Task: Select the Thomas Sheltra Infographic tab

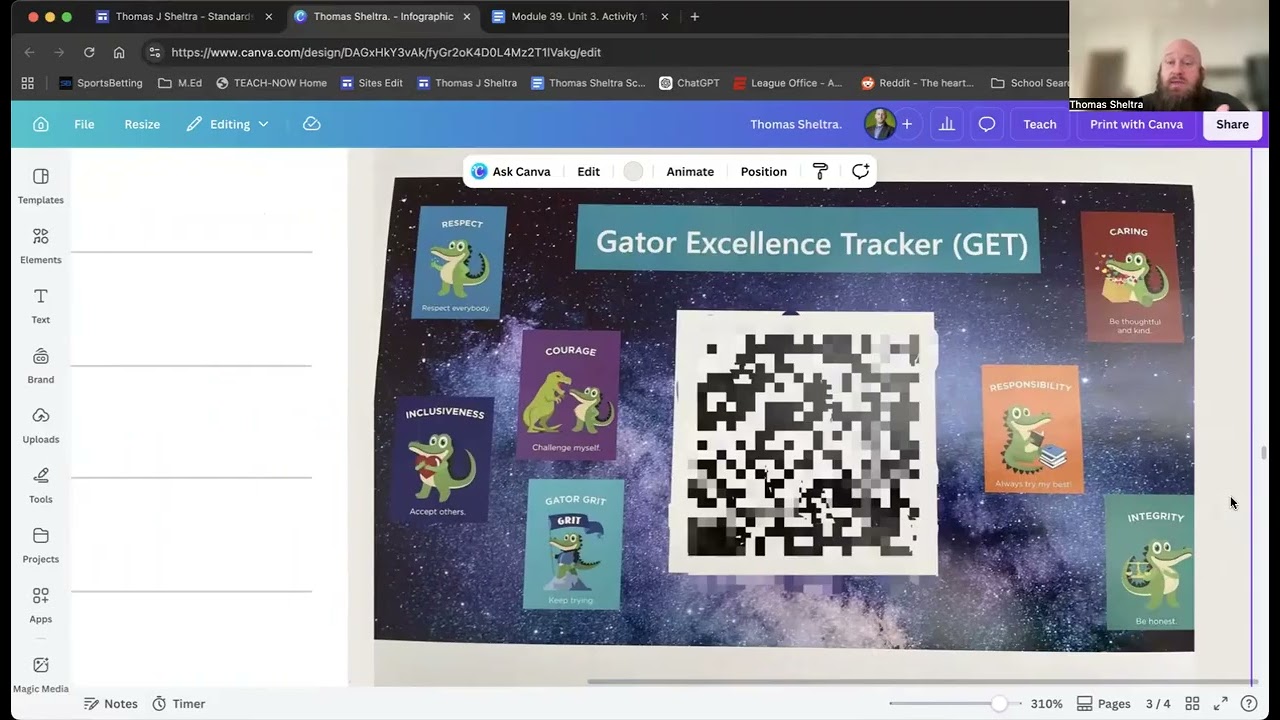Action: tap(383, 16)
